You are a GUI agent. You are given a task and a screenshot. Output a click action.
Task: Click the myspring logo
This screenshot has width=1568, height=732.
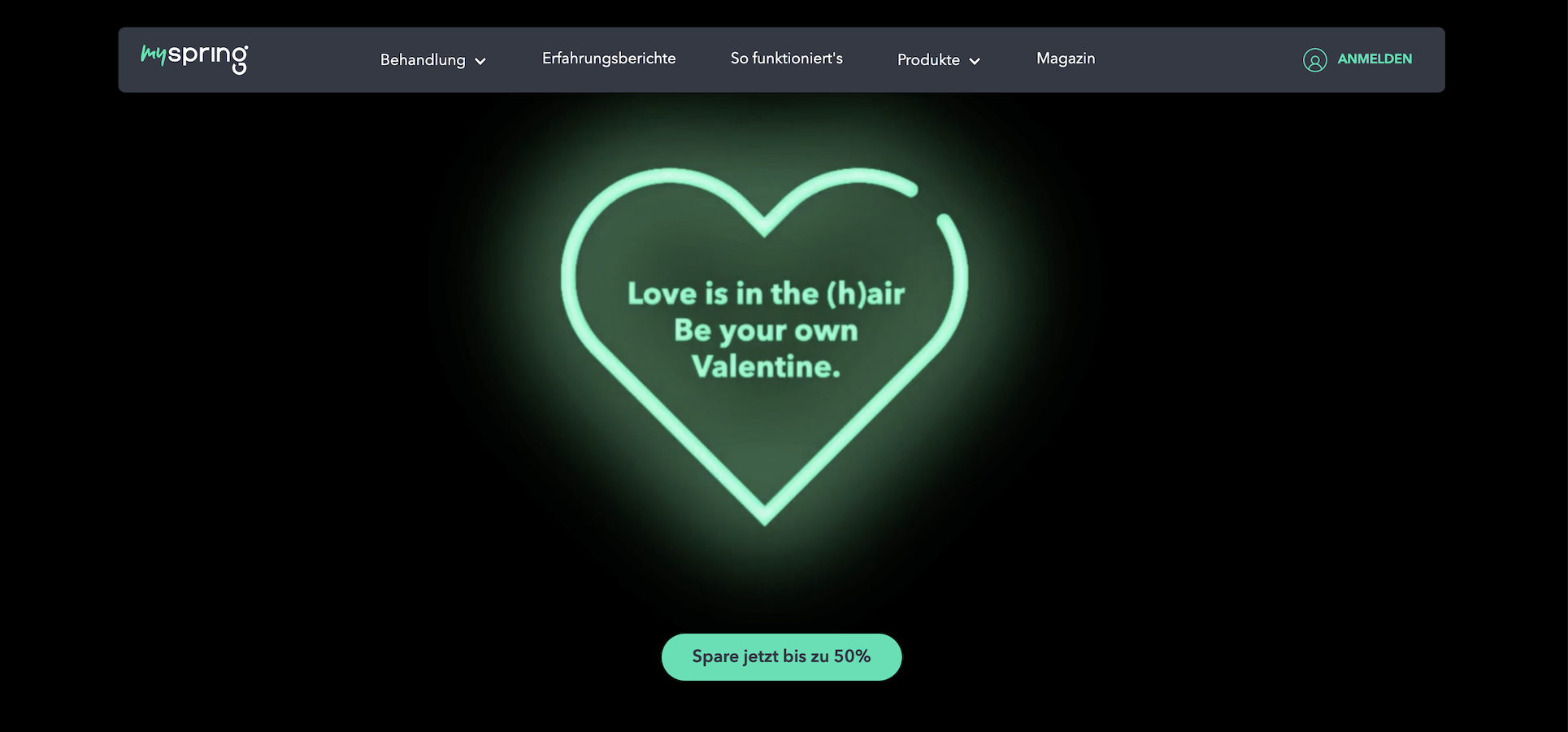pos(194,59)
